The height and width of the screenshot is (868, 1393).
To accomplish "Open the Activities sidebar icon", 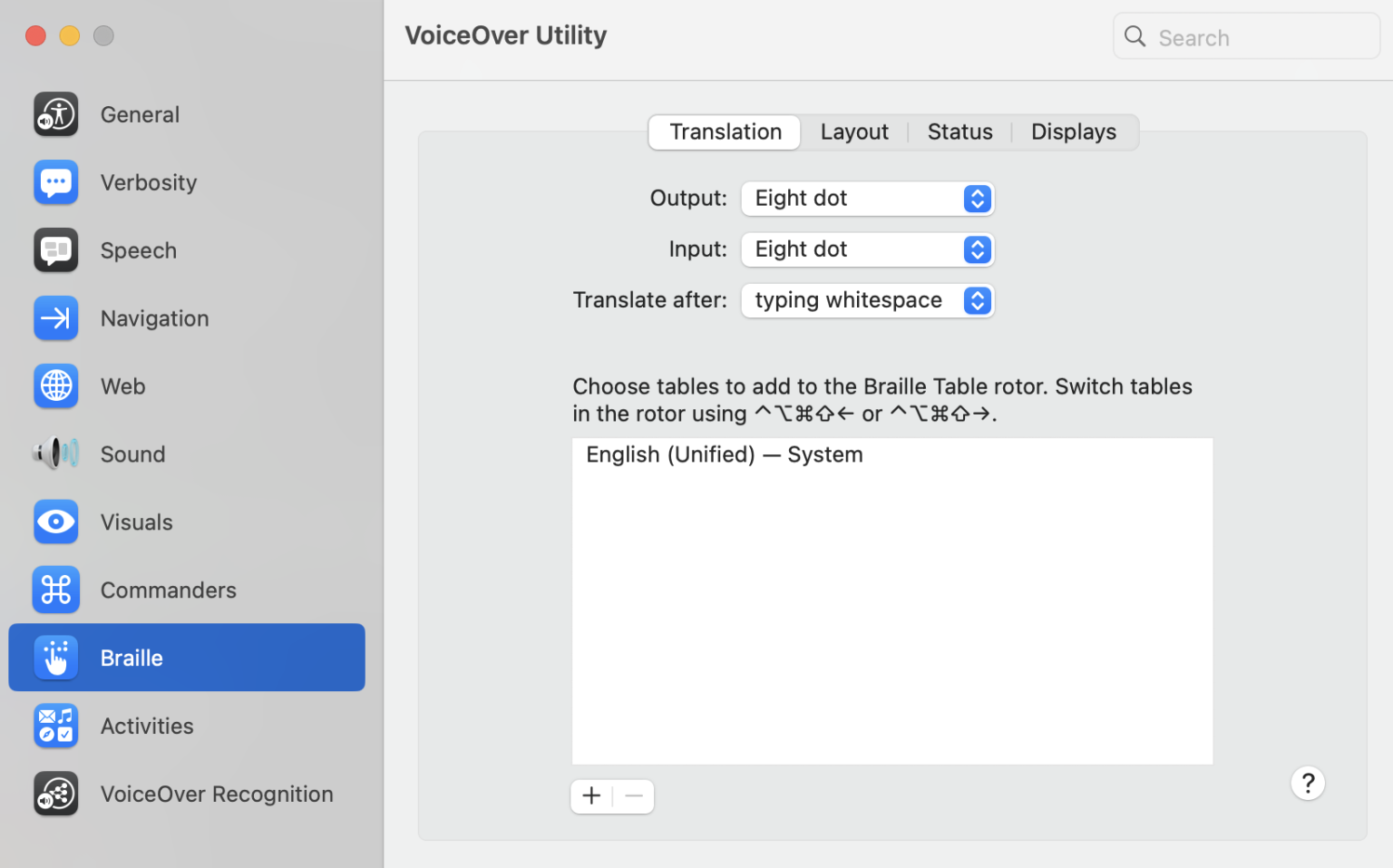I will 56,726.
